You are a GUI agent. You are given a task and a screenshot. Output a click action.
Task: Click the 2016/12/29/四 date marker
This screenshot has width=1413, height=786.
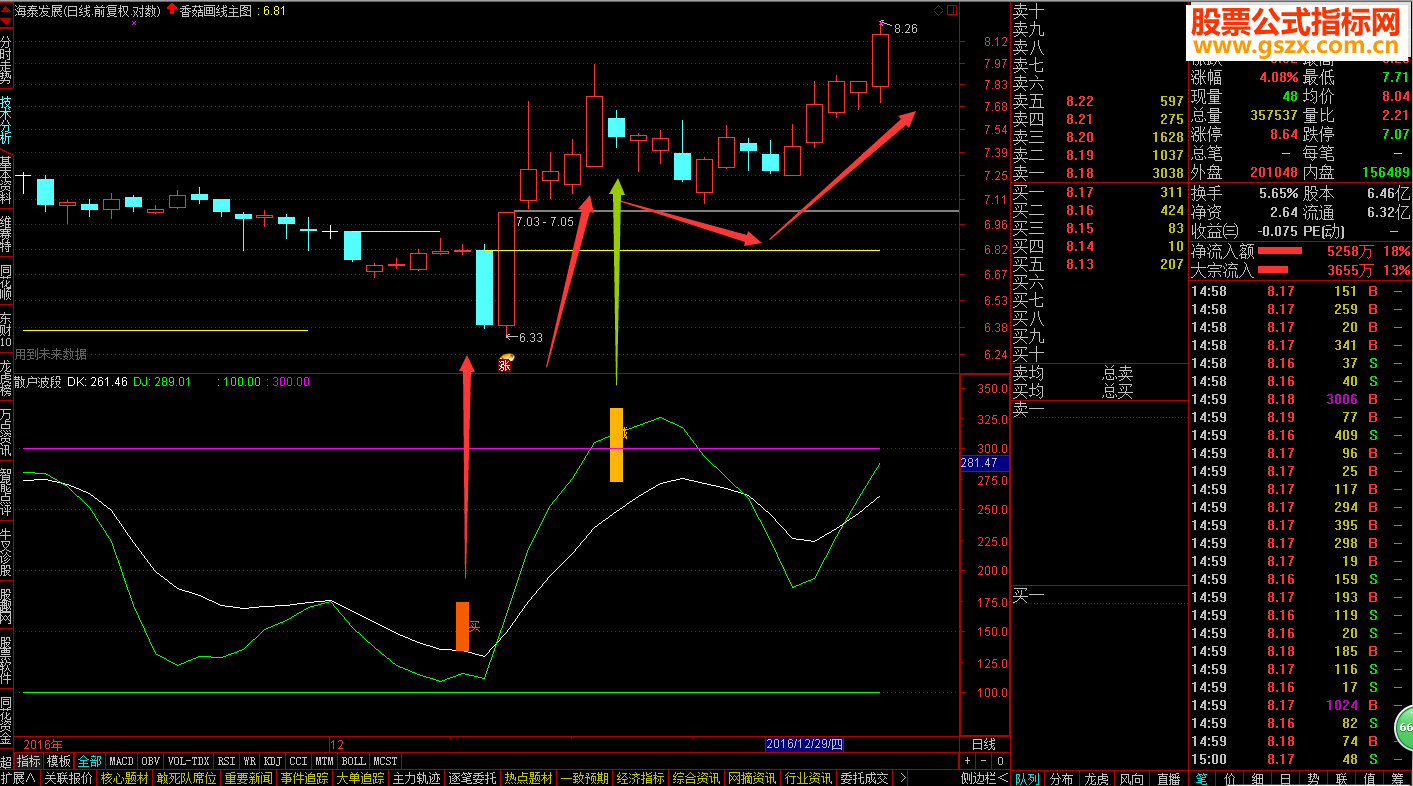pos(805,744)
